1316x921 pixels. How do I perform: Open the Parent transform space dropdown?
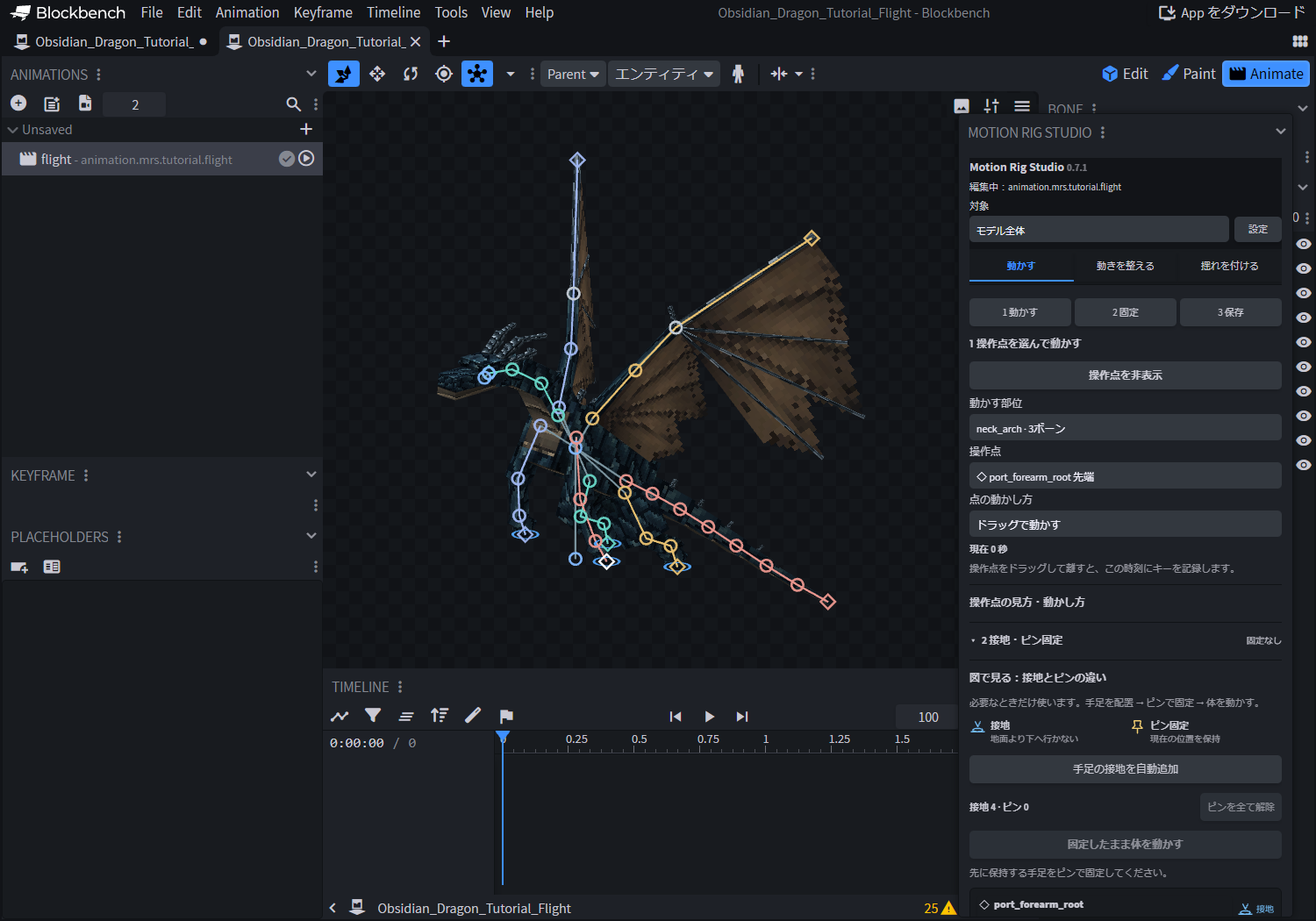click(573, 74)
